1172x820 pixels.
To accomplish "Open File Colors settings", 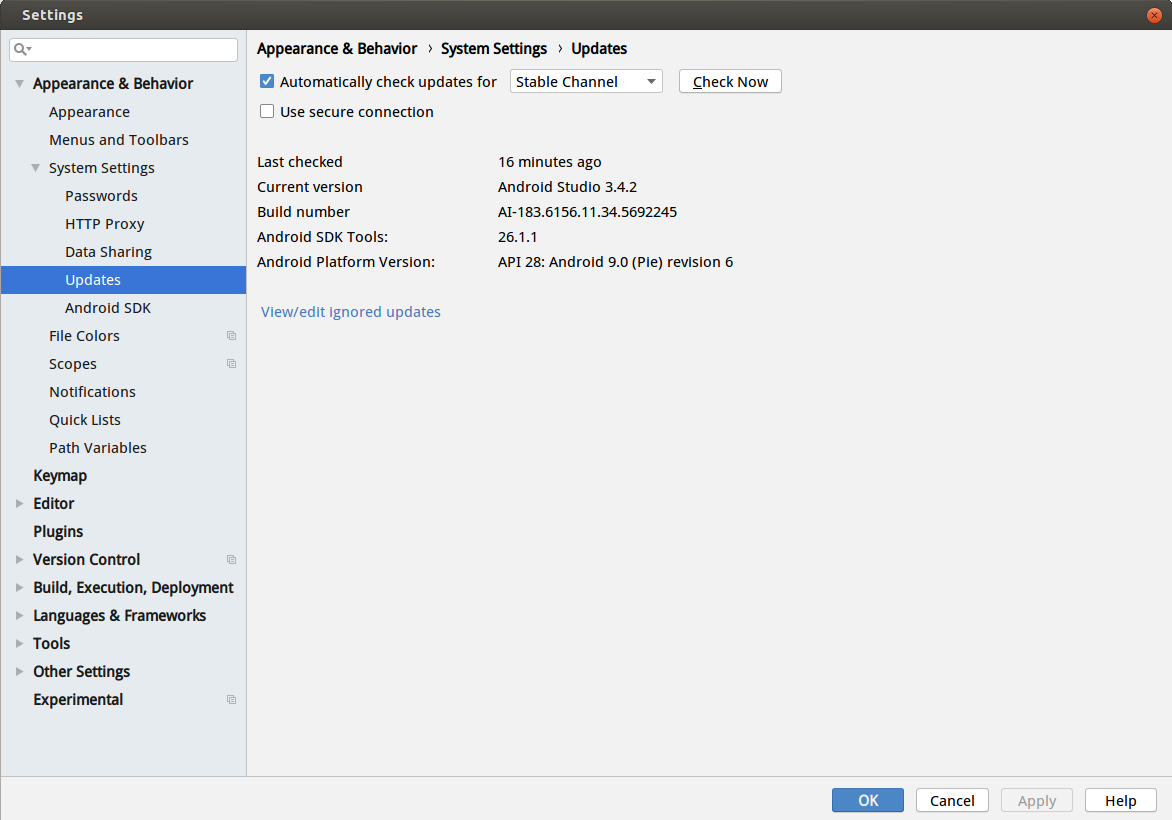I will (x=84, y=336).
